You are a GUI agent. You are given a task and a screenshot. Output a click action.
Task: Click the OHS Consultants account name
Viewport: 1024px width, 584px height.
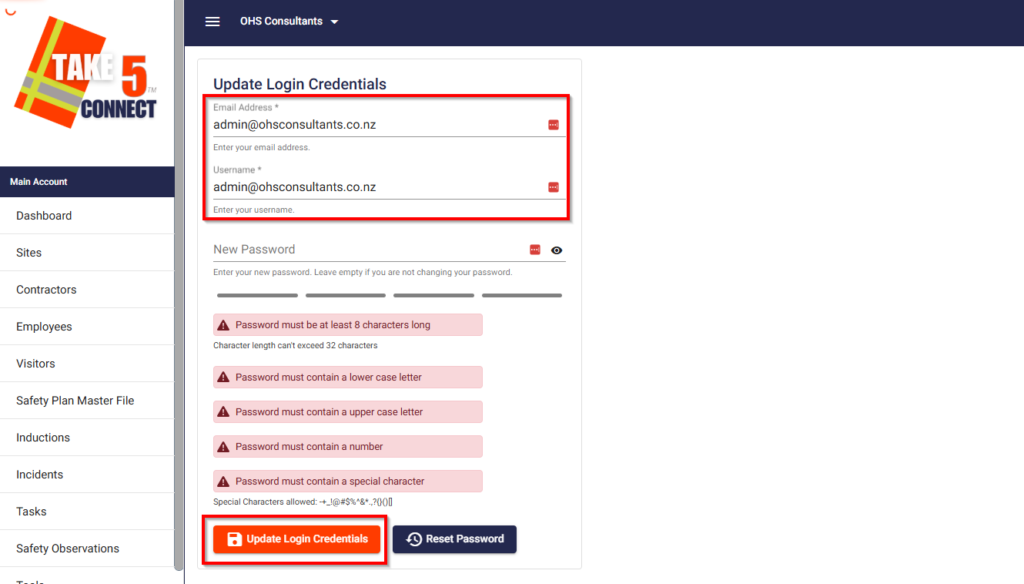(281, 22)
